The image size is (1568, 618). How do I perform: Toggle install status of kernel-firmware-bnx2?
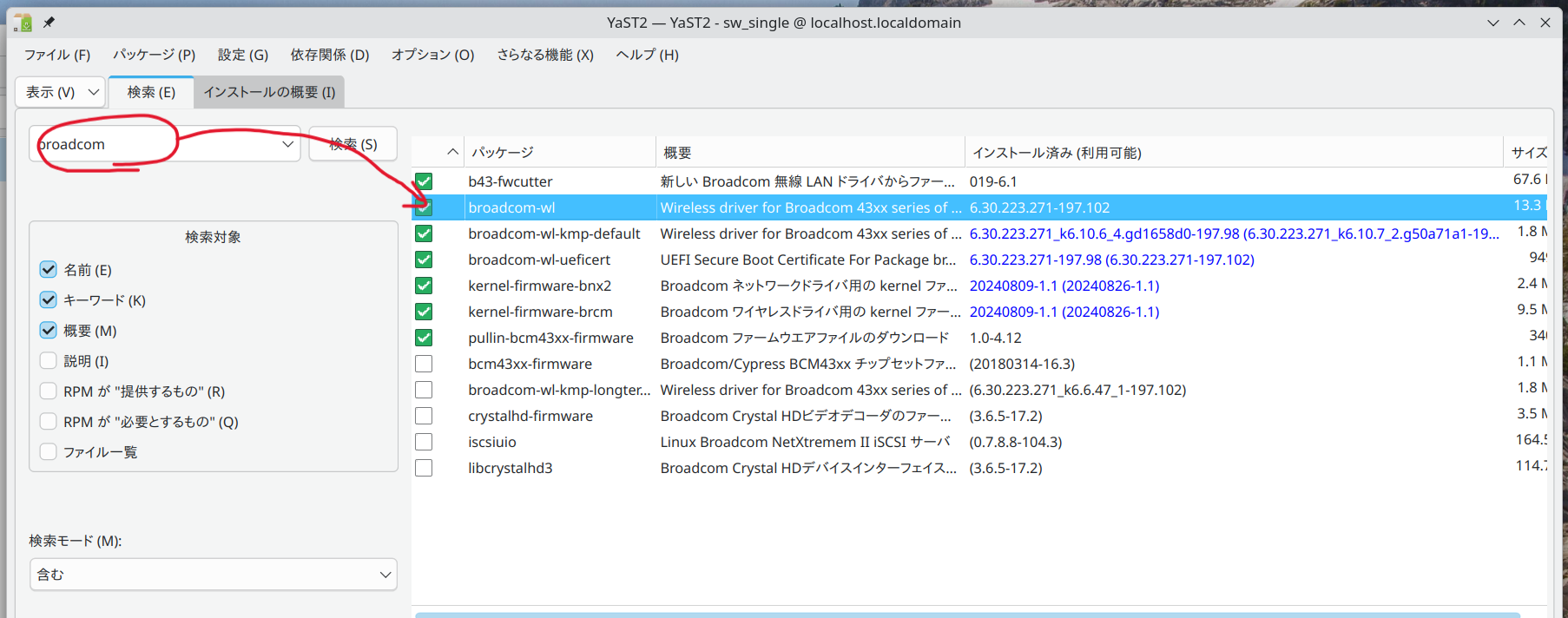tap(424, 286)
